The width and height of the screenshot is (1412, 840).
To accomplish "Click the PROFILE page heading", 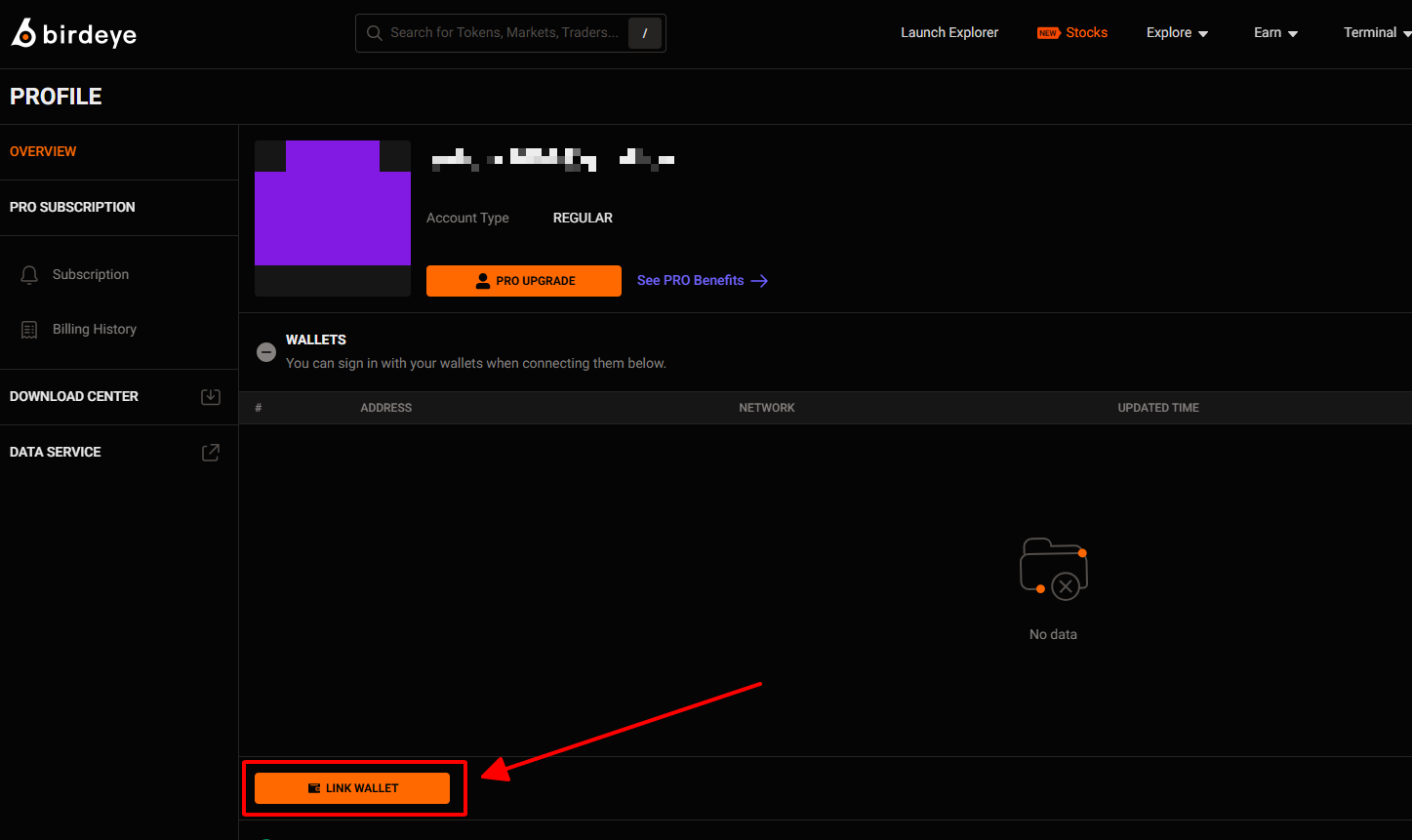I will tap(56, 97).
